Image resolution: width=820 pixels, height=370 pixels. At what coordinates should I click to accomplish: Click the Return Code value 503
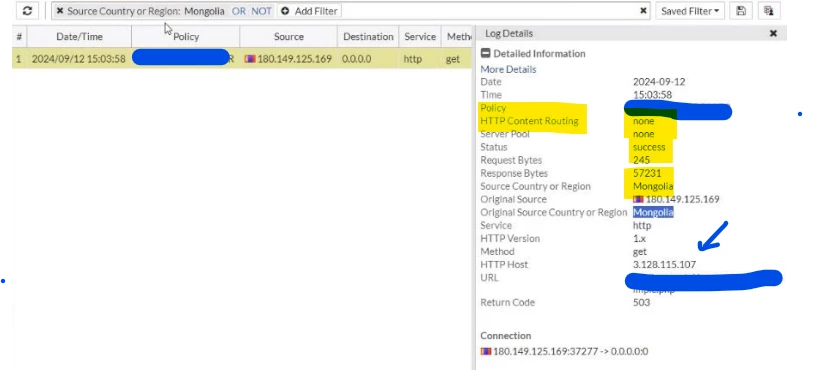(641, 303)
